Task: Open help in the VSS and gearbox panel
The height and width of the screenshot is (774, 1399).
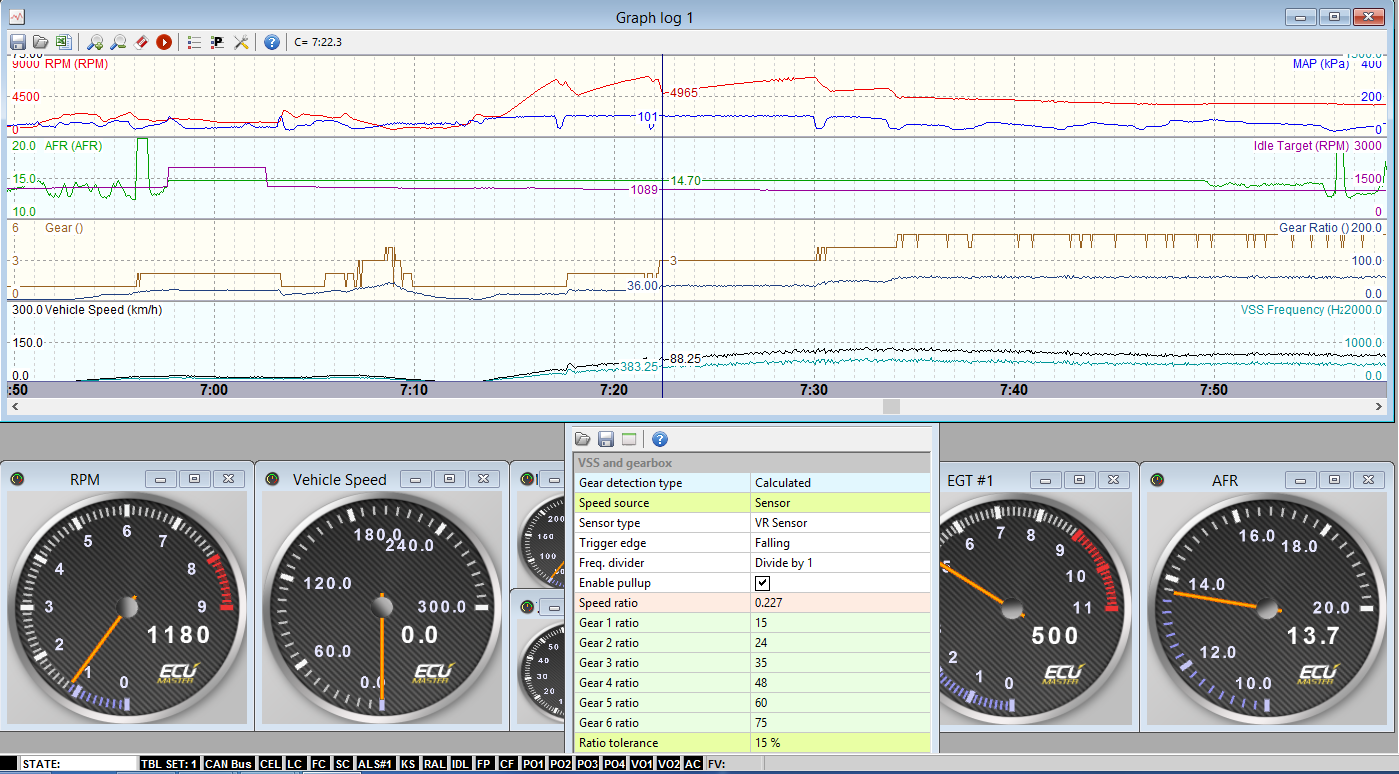Action: click(659, 439)
